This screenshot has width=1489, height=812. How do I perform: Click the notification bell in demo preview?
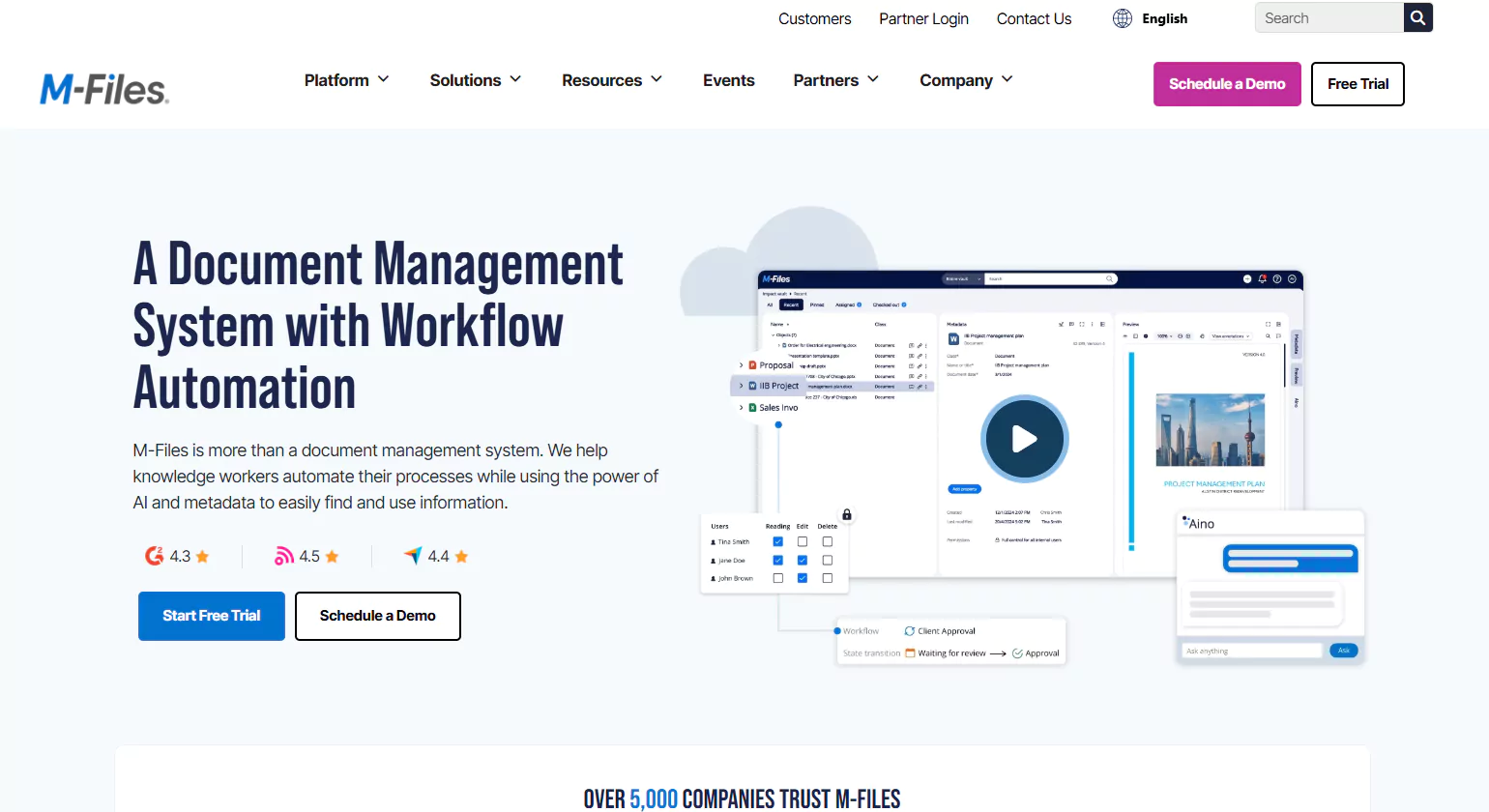pos(1262,278)
